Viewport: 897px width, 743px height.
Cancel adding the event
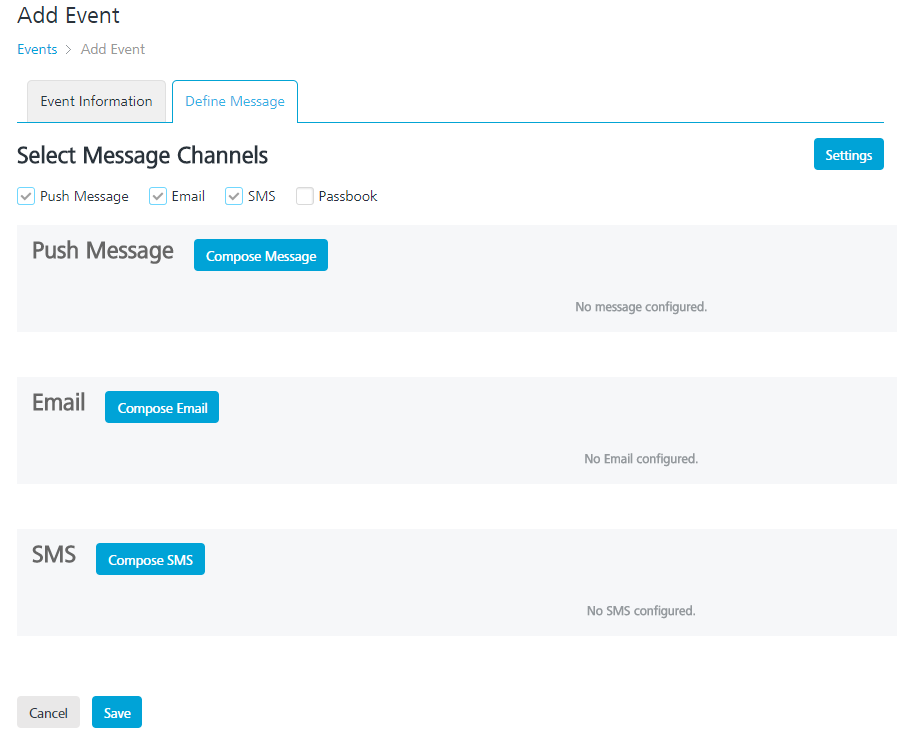[x=48, y=713]
